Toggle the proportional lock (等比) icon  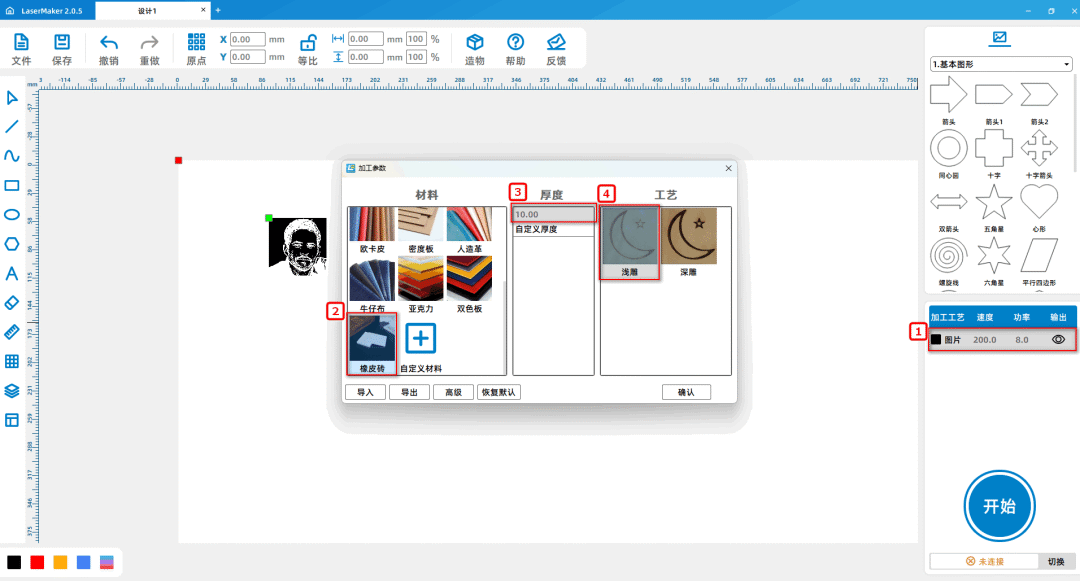pos(308,42)
